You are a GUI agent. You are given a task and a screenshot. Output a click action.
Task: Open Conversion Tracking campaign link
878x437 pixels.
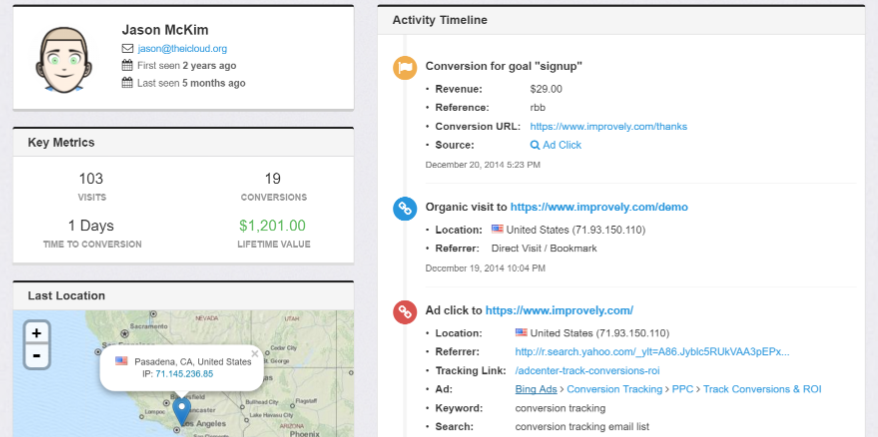pyautogui.click(x=614, y=389)
